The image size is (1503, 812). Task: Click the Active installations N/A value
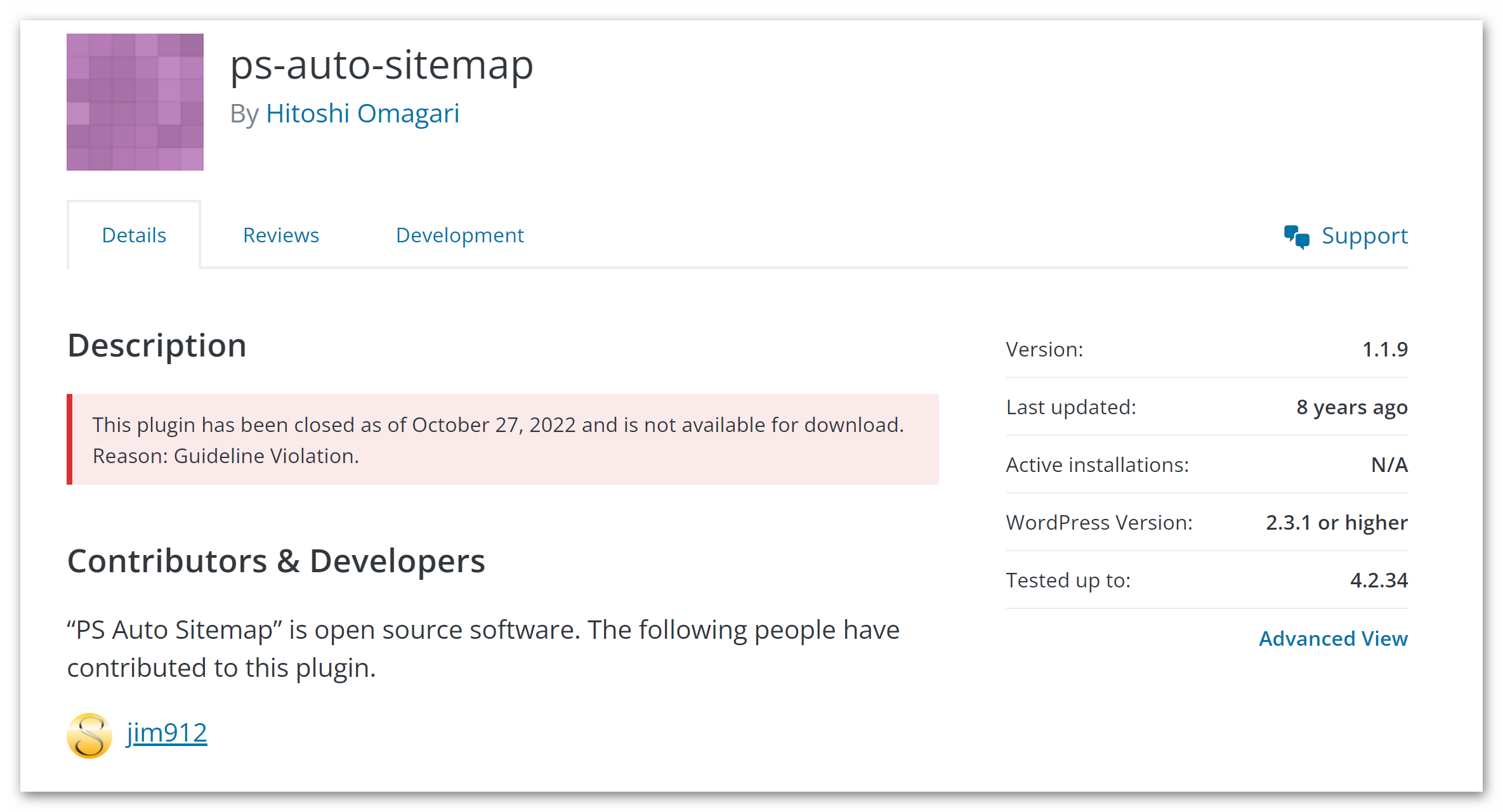pyautogui.click(x=1389, y=465)
